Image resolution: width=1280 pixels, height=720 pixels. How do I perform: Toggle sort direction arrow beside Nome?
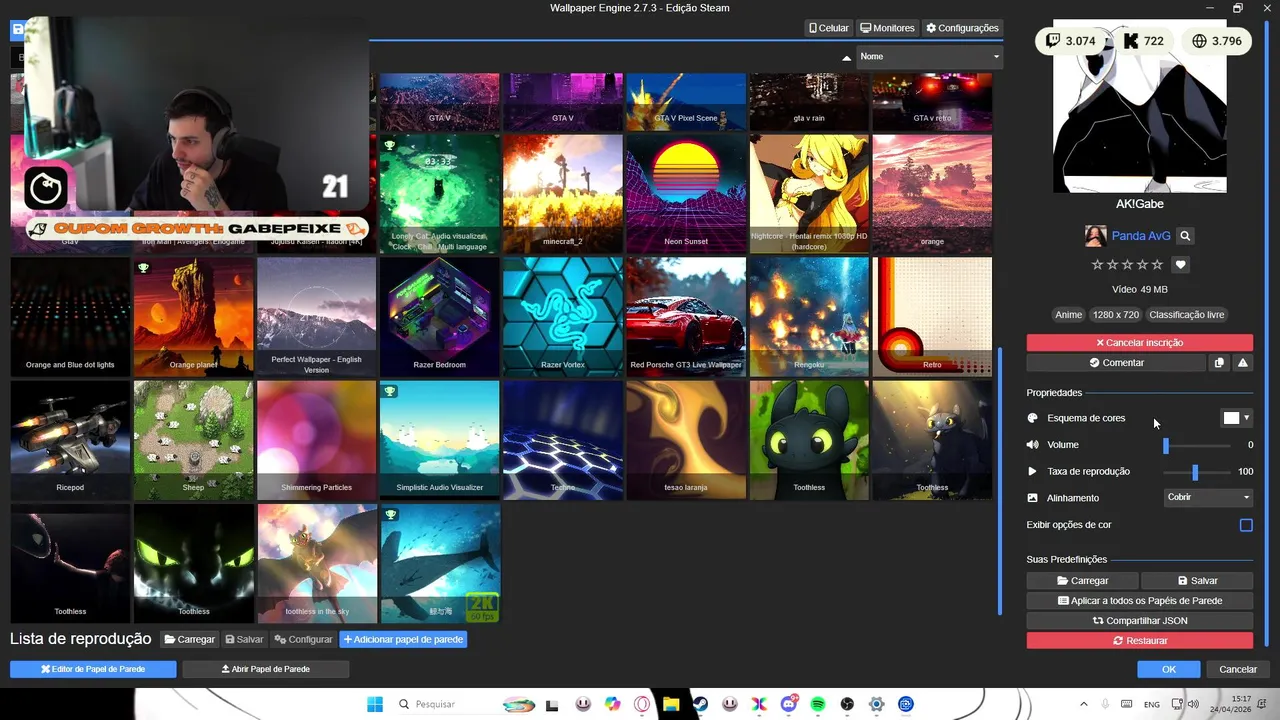click(x=847, y=58)
